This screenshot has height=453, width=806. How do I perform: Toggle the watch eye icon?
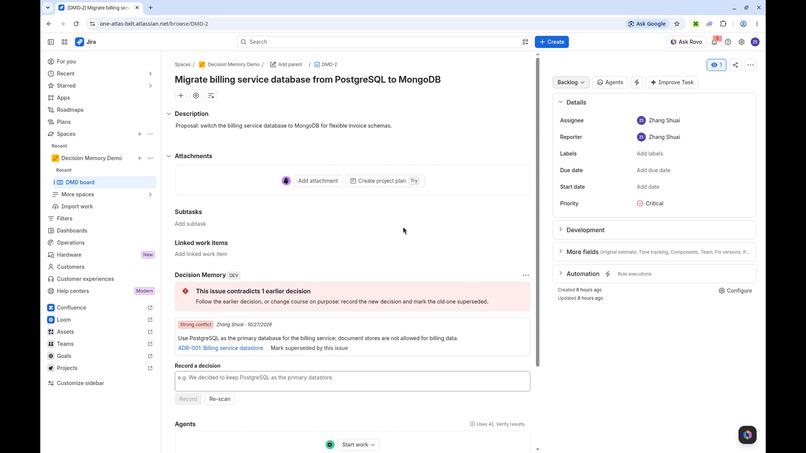tap(717, 65)
